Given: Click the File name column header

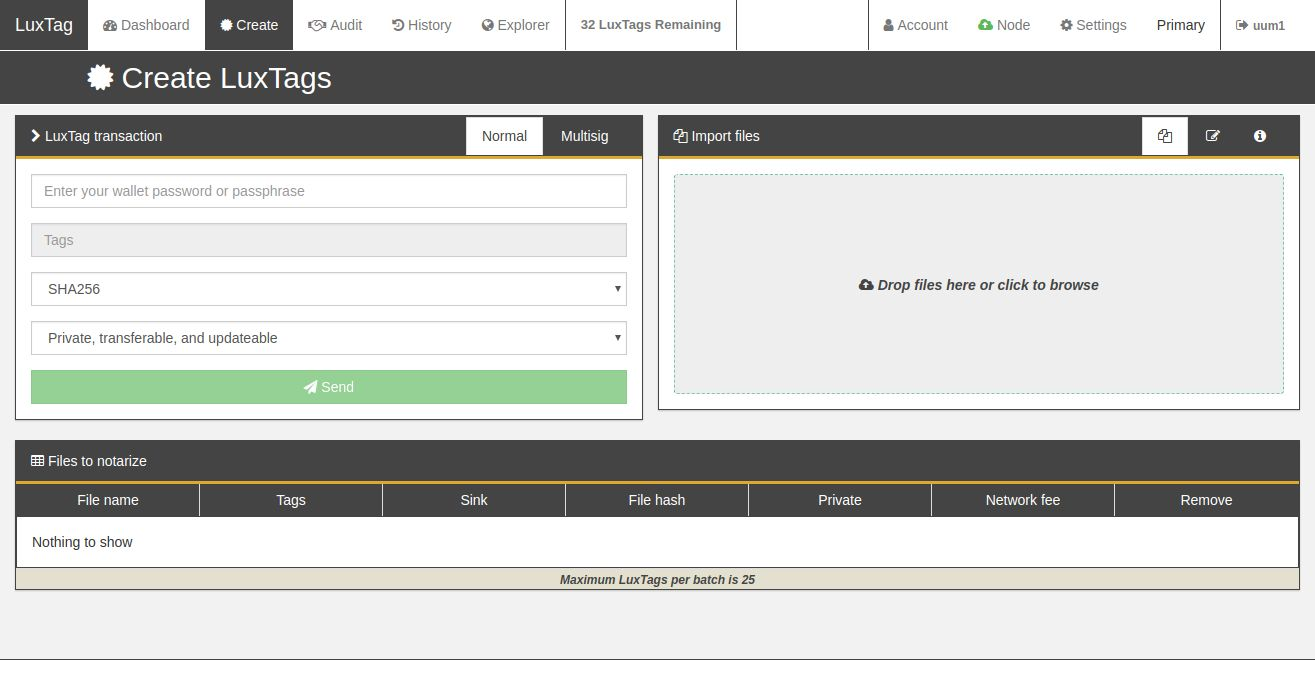Looking at the screenshot, I should click(108, 500).
